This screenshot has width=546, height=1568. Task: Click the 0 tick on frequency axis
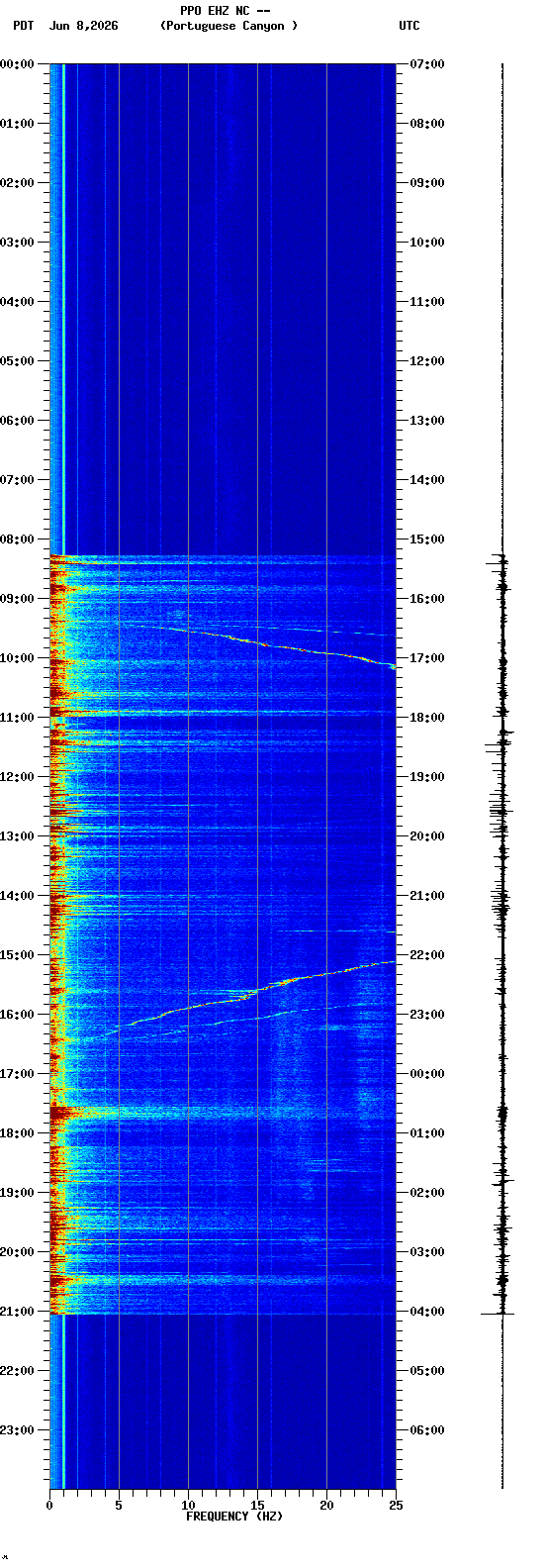49,1506
